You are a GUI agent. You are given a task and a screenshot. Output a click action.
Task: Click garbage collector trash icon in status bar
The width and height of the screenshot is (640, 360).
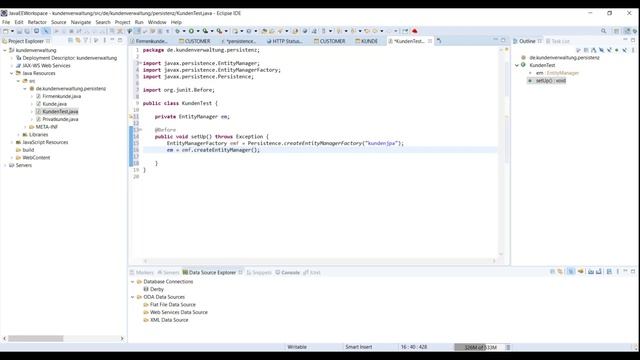(x=508, y=347)
